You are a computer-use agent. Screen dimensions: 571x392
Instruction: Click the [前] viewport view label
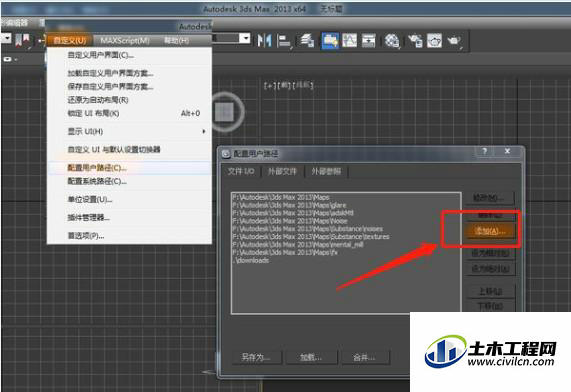click(x=284, y=86)
